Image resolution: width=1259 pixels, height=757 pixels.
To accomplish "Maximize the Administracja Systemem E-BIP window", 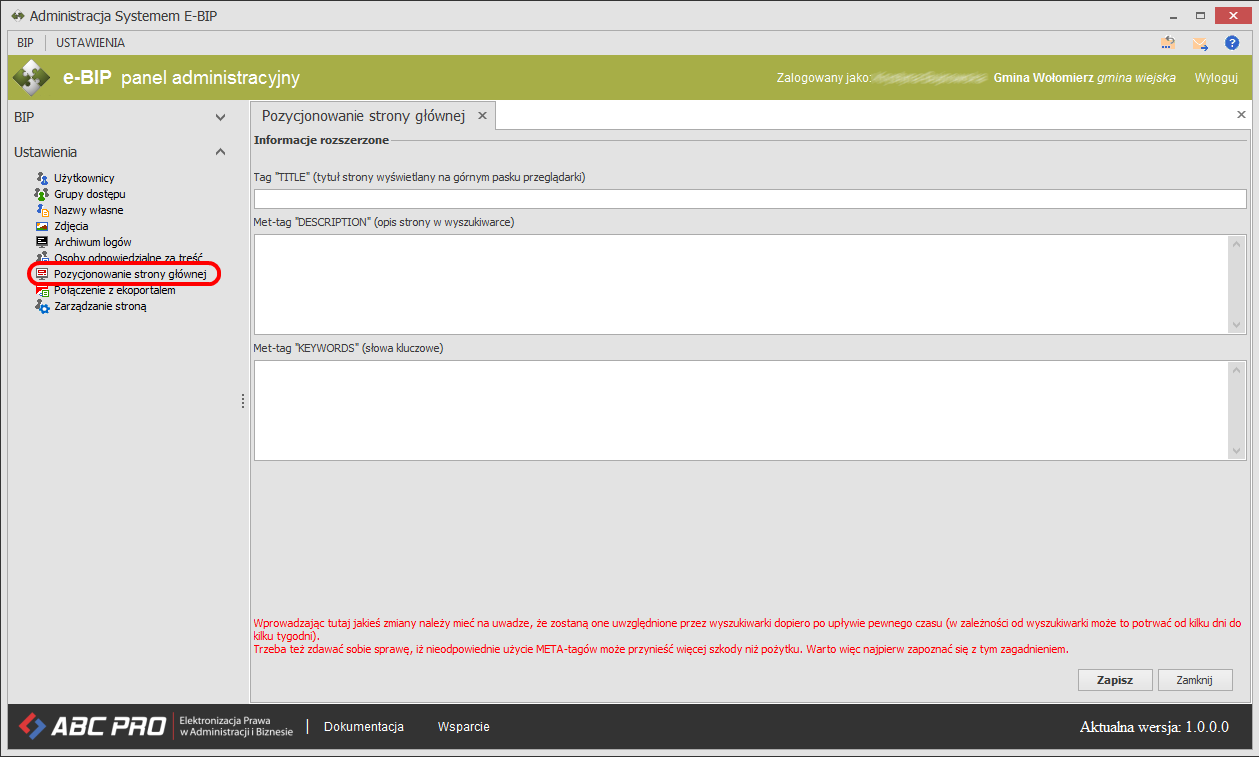I will point(1200,16).
